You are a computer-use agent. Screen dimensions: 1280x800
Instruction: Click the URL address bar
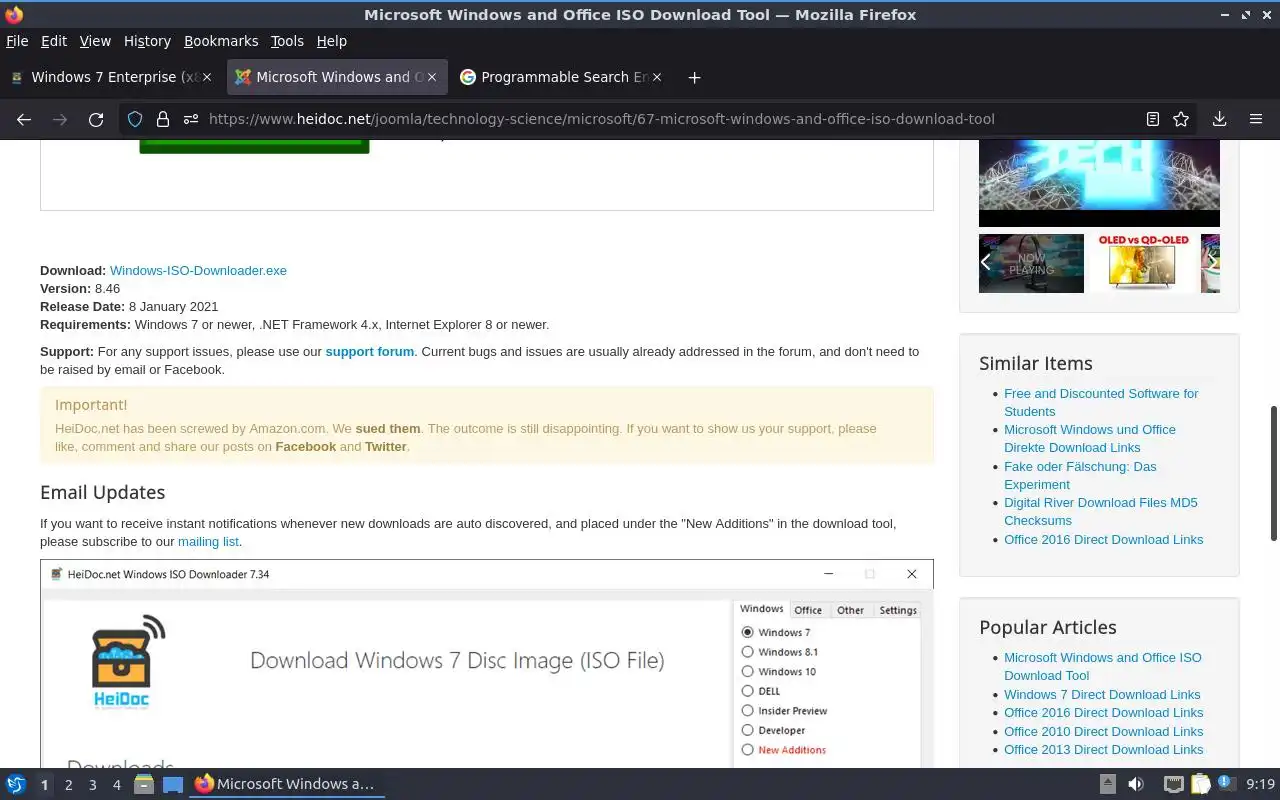(x=660, y=119)
